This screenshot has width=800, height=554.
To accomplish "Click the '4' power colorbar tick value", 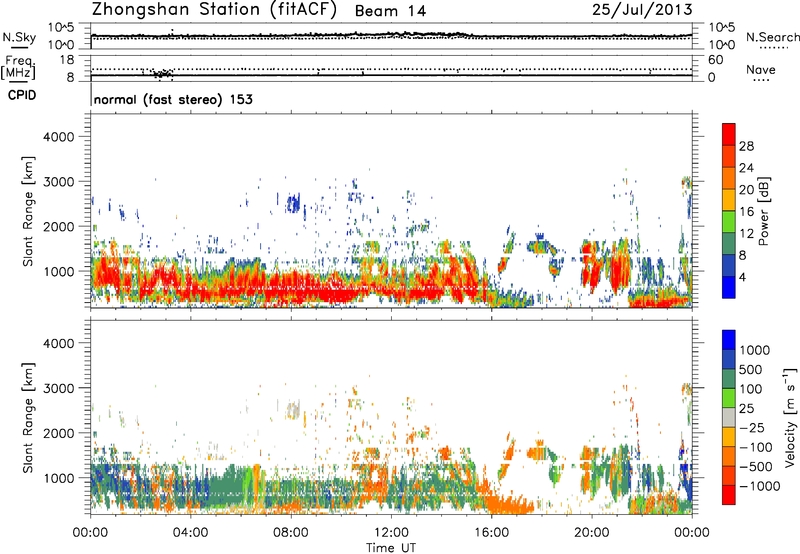I will pos(743,277).
